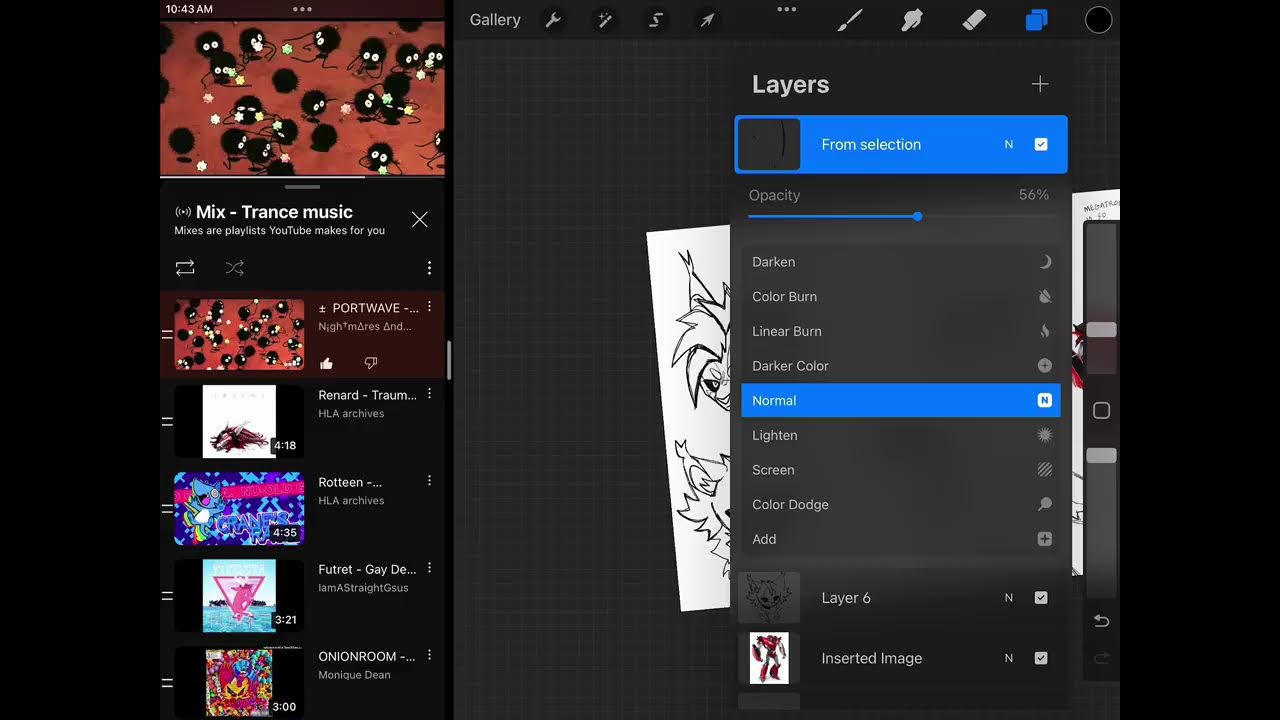Open options menu for PORTWAVE video
The height and width of the screenshot is (720, 1280).
pos(429,307)
